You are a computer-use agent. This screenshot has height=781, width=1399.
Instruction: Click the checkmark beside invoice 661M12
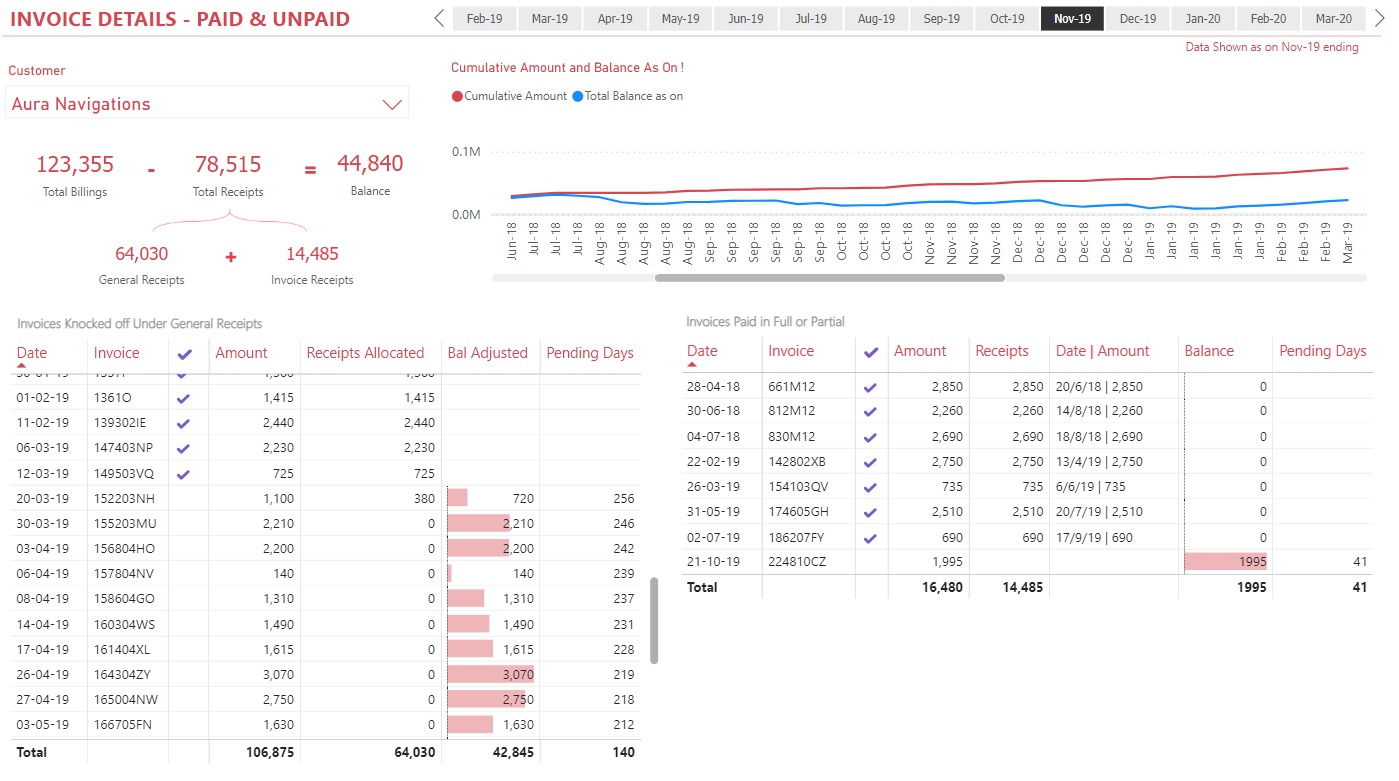click(x=871, y=387)
